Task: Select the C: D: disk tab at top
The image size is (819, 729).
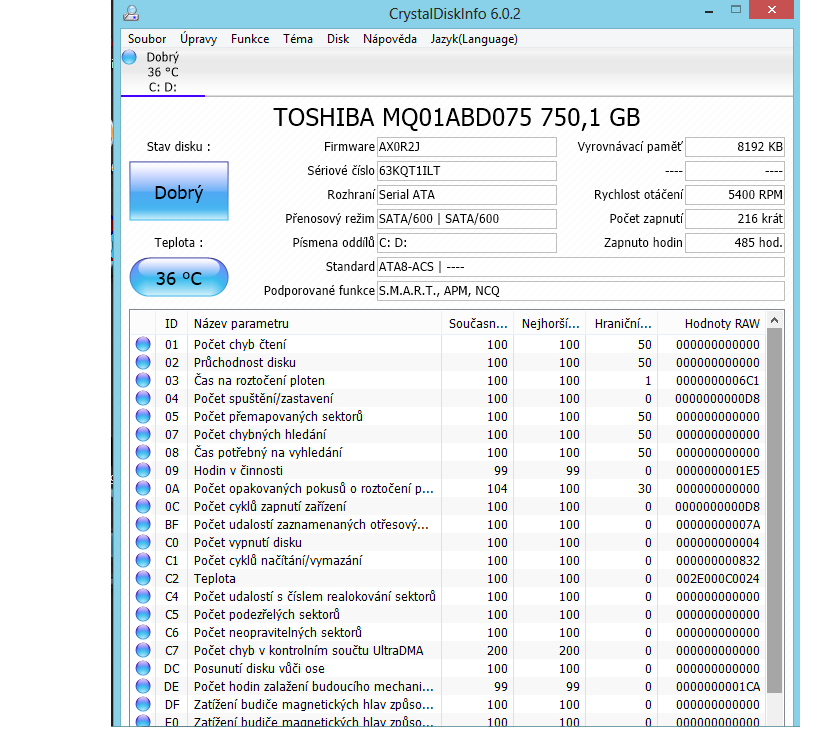Action: (162, 72)
